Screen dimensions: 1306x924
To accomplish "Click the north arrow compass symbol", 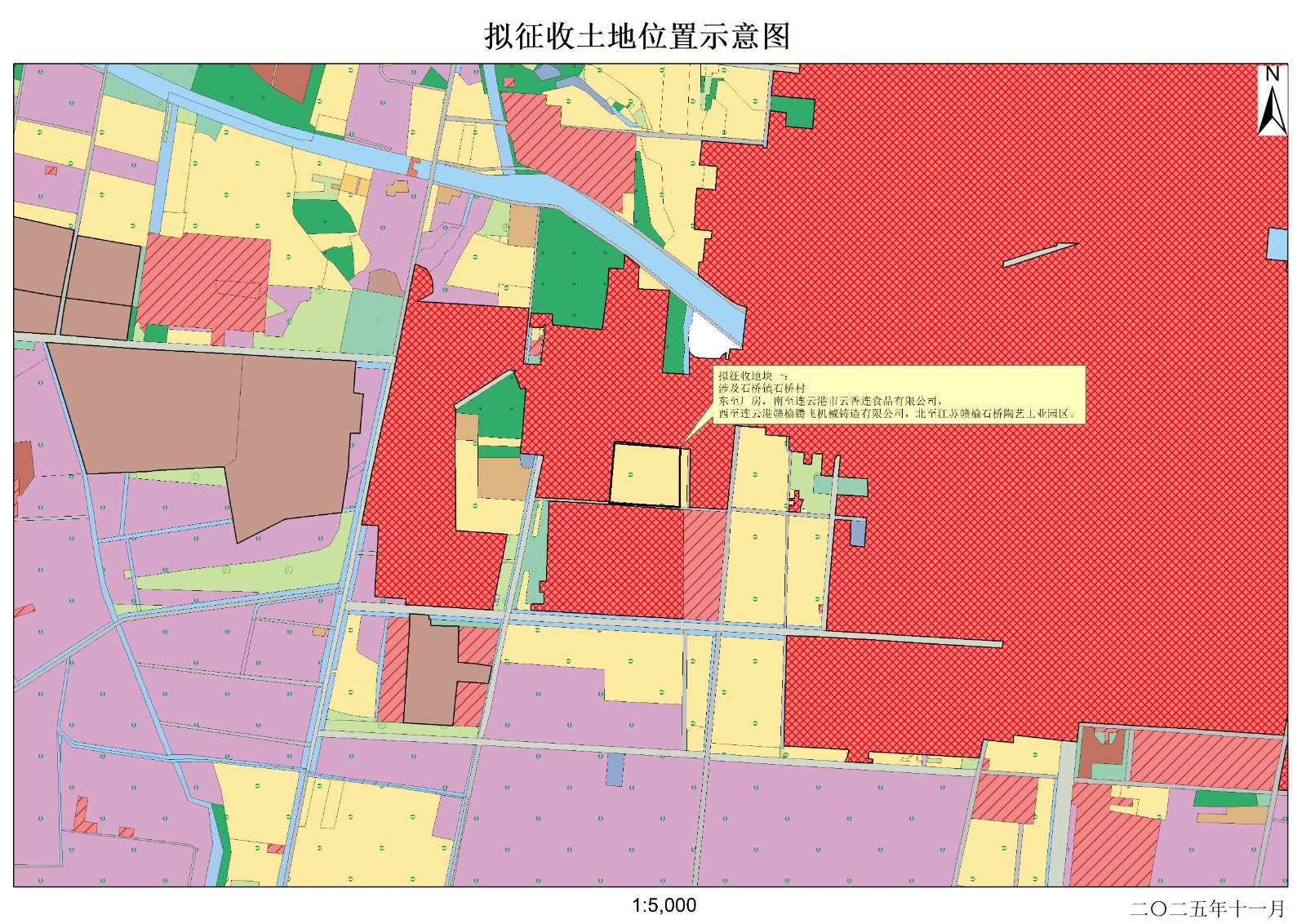I will pos(1272,113).
